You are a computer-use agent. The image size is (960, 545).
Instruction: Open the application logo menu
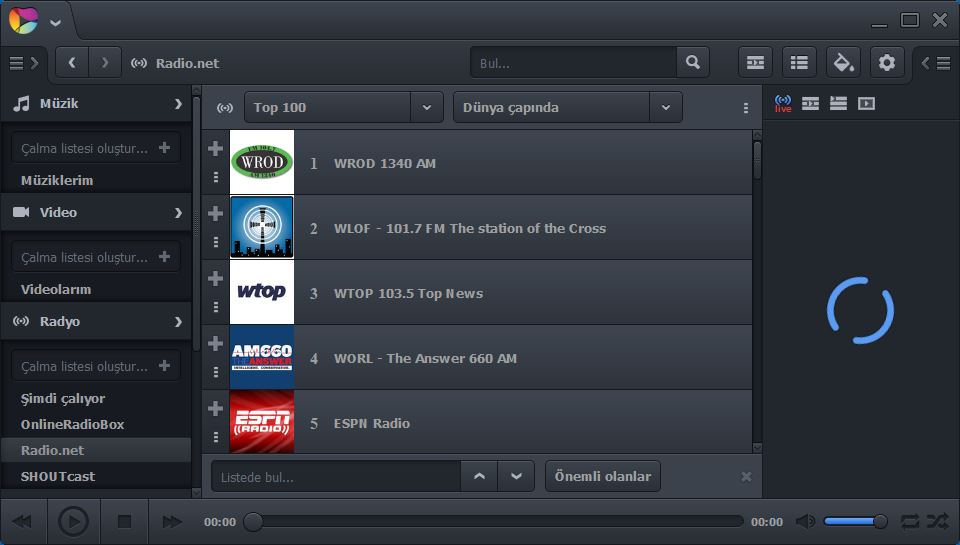click(23, 20)
